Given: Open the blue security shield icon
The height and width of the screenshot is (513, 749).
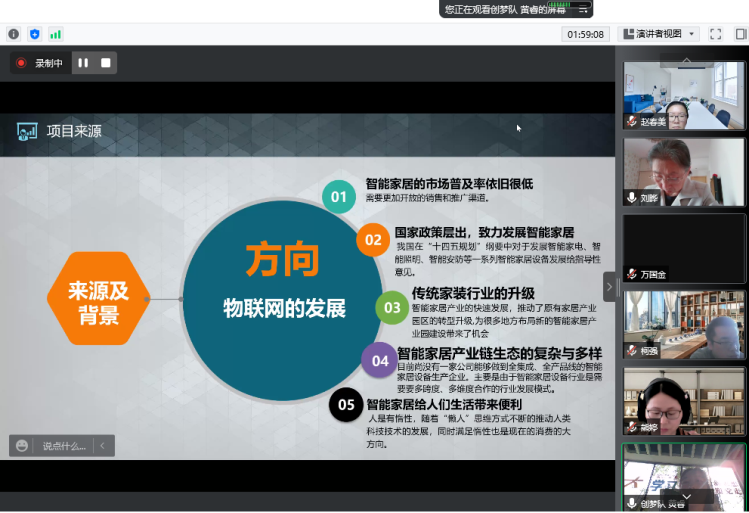Looking at the screenshot, I should (35, 34).
